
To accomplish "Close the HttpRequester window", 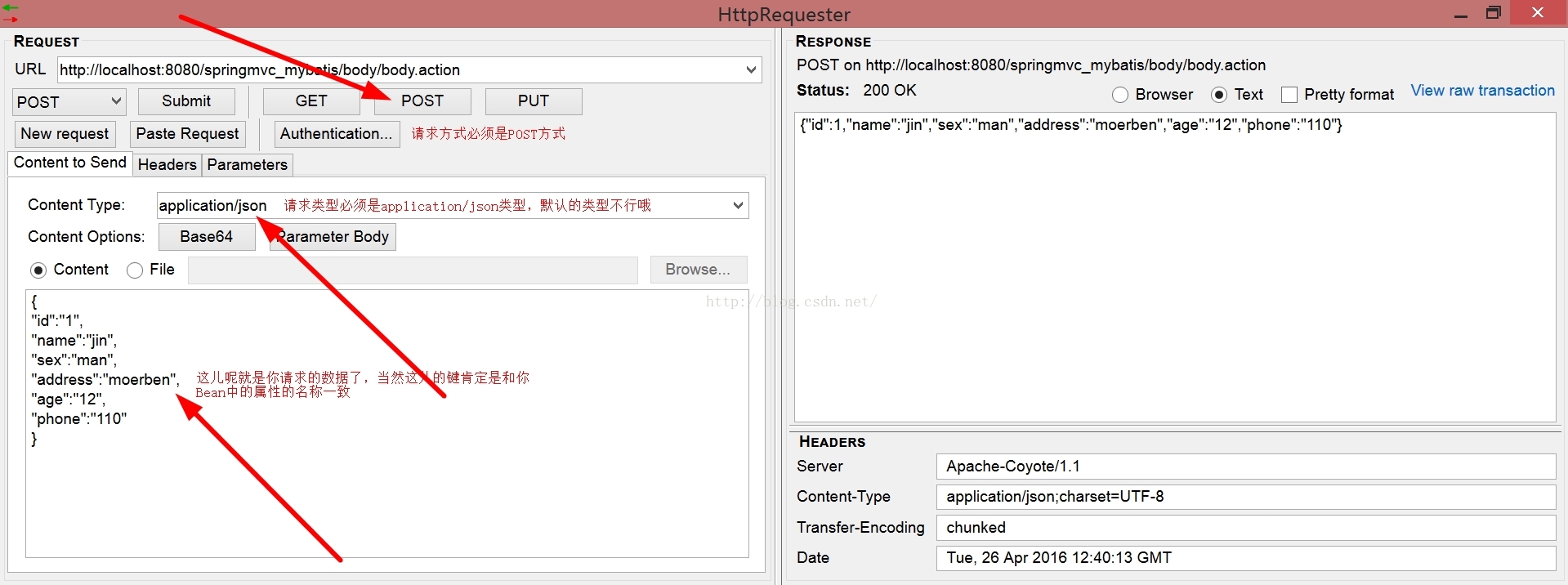I will pos(1538,12).
